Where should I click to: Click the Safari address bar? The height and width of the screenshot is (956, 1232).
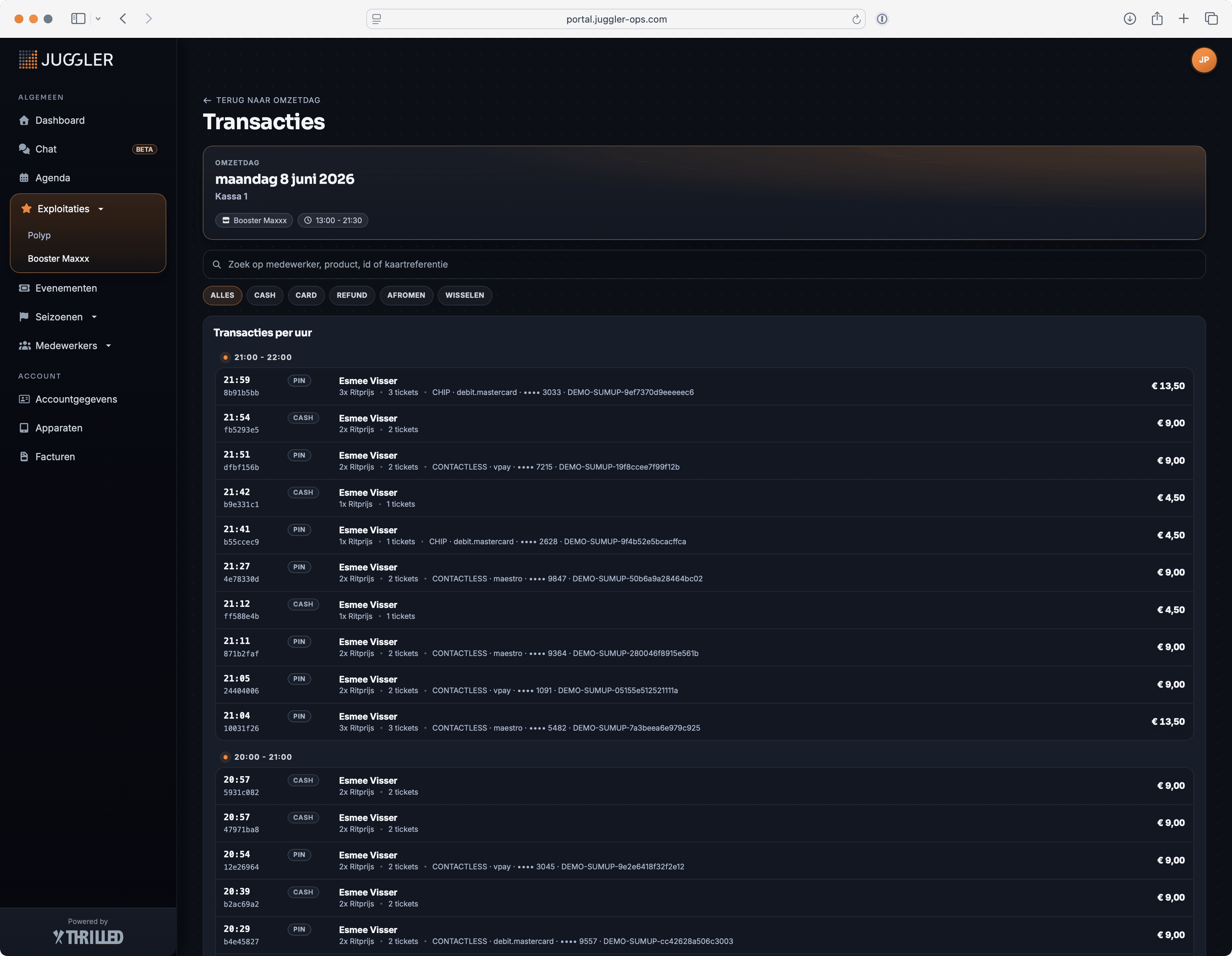point(616,19)
